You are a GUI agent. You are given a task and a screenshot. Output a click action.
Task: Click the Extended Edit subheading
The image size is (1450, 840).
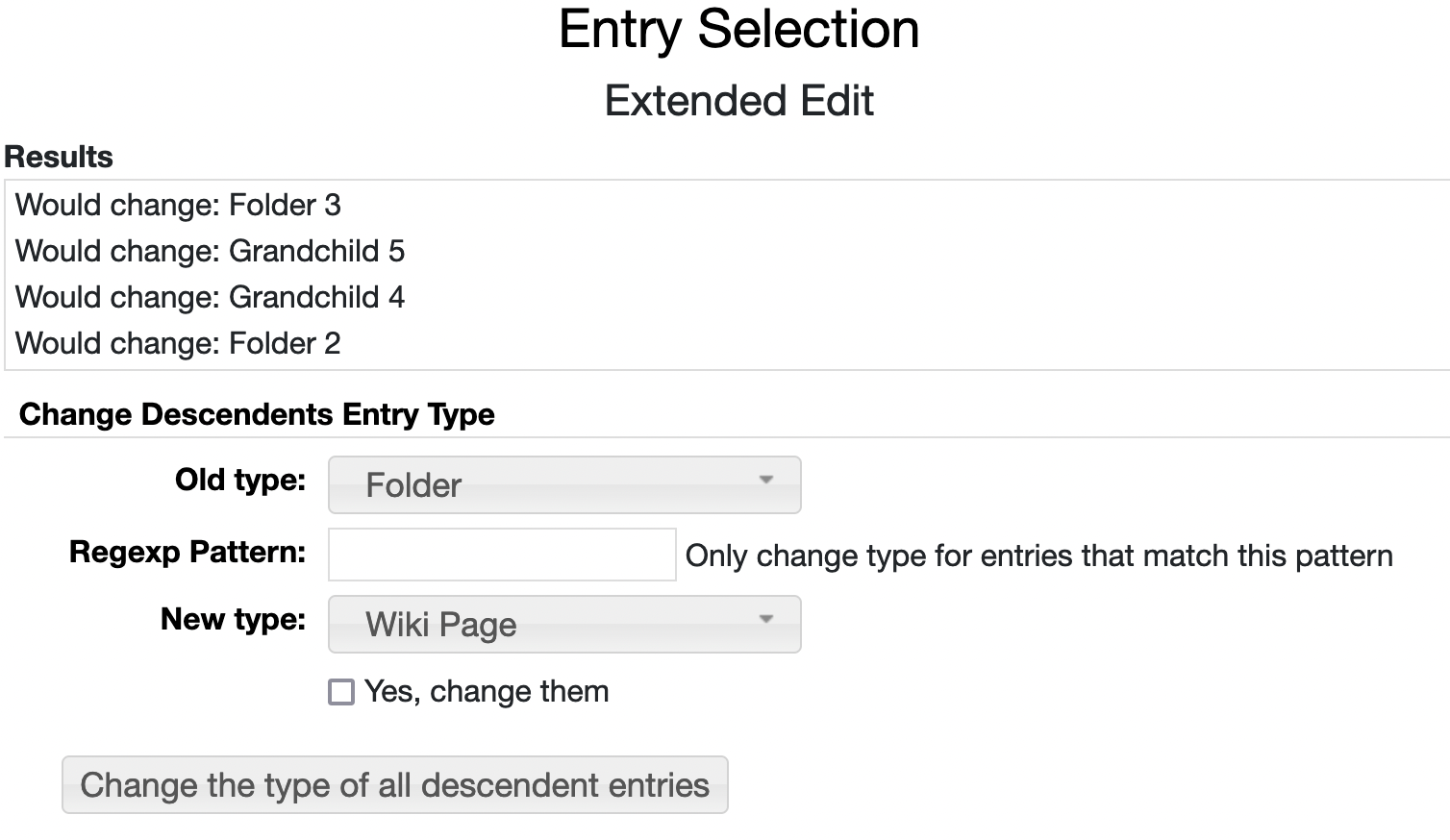pos(738,101)
